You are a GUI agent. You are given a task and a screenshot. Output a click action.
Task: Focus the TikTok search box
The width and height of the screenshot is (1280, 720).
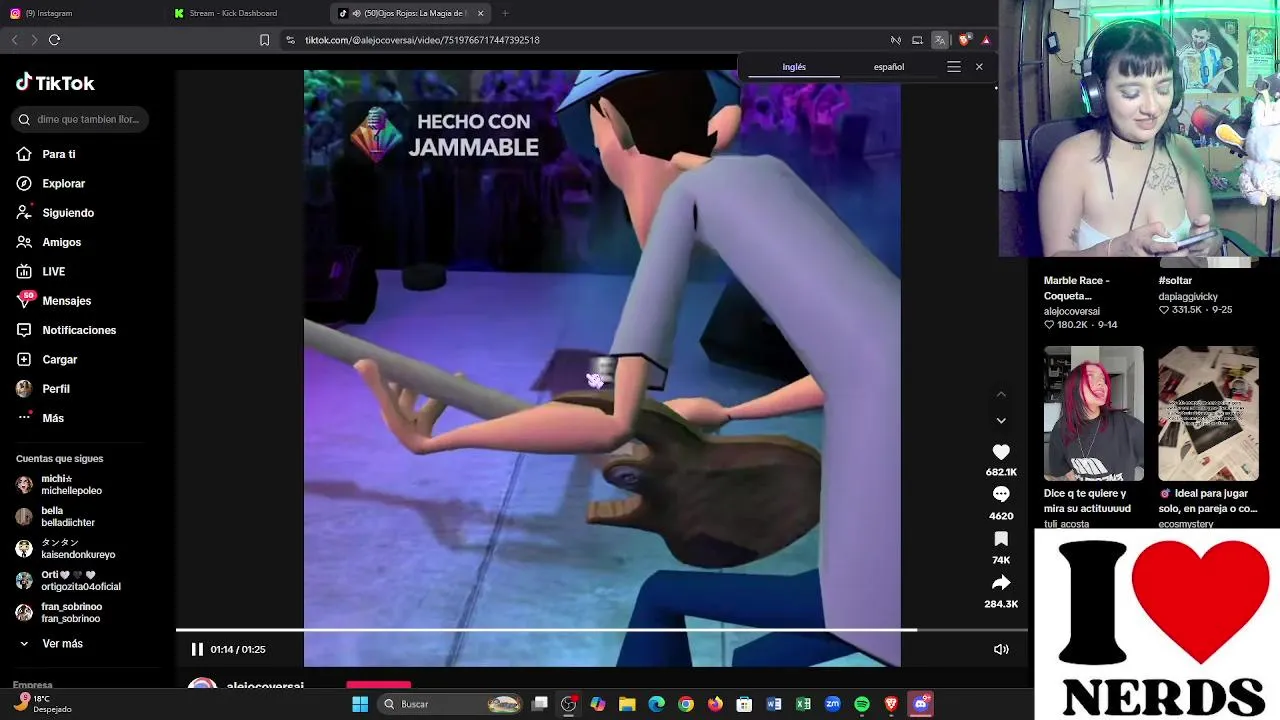[82, 119]
